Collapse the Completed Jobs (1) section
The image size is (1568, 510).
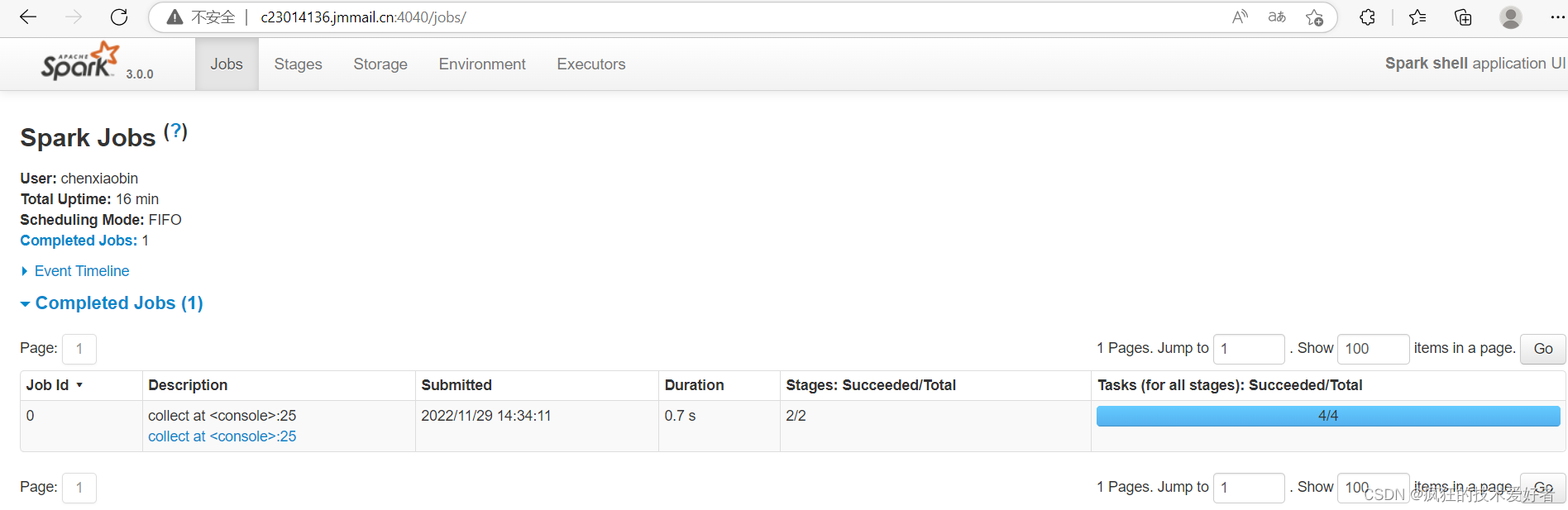[x=118, y=303]
